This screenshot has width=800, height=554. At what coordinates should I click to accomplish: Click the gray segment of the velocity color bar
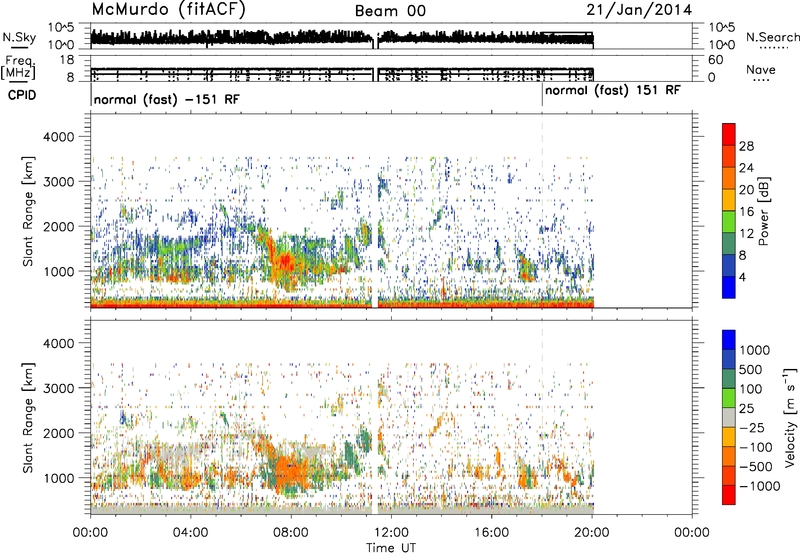(729, 417)
